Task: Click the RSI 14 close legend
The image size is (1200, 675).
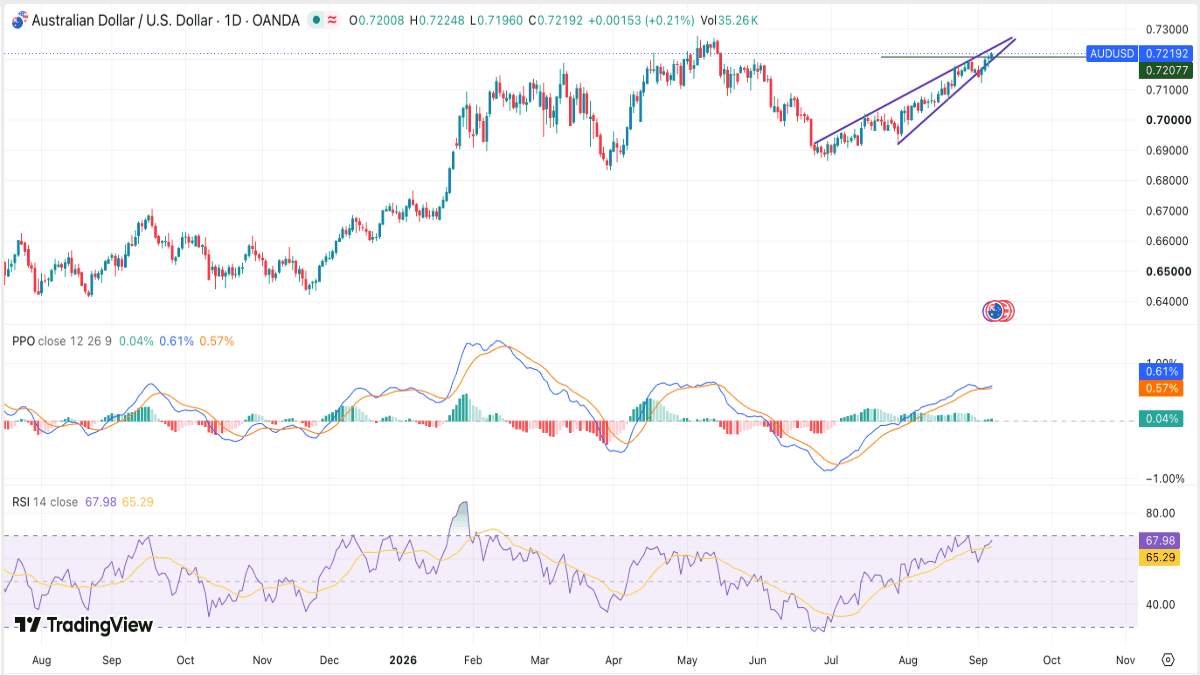Action: point(45,502)
